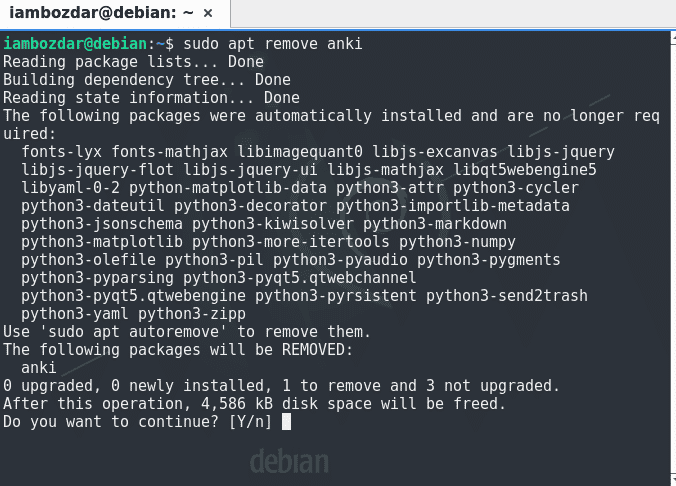Viewport: 676px width, 486px height.
Task: Click the blinking cursor after [Y/n]
Action: [286, 422]
